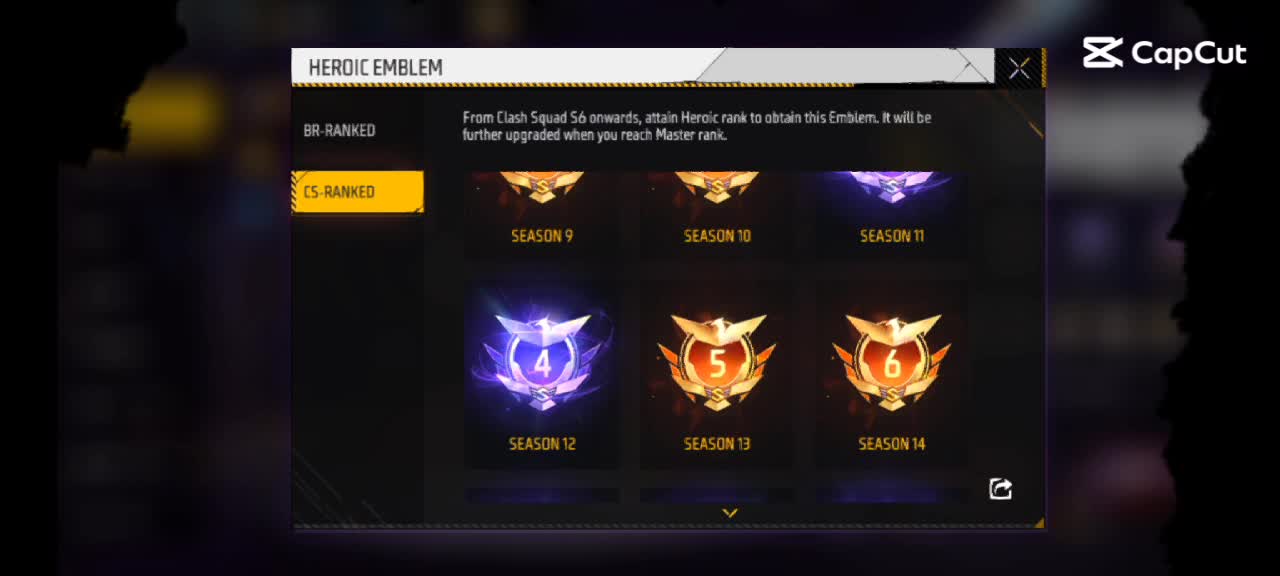The height and width of the screenshot is (576, 1280).
Task: Click the share icon at bottom right
Action: click(x=1000, y=489)
